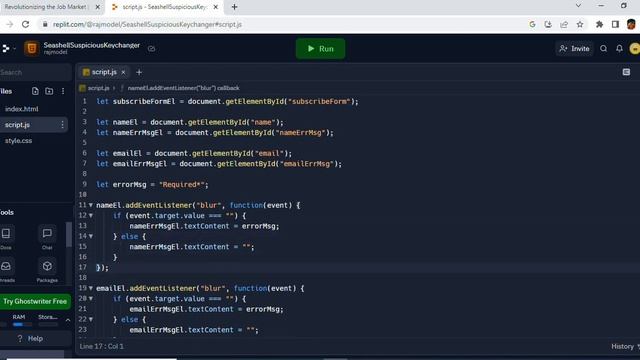Image resolution: width=640 pixels, height=360 pixels.
Task: Click Line 17 : Col 1 status
Action: point(102,347)
